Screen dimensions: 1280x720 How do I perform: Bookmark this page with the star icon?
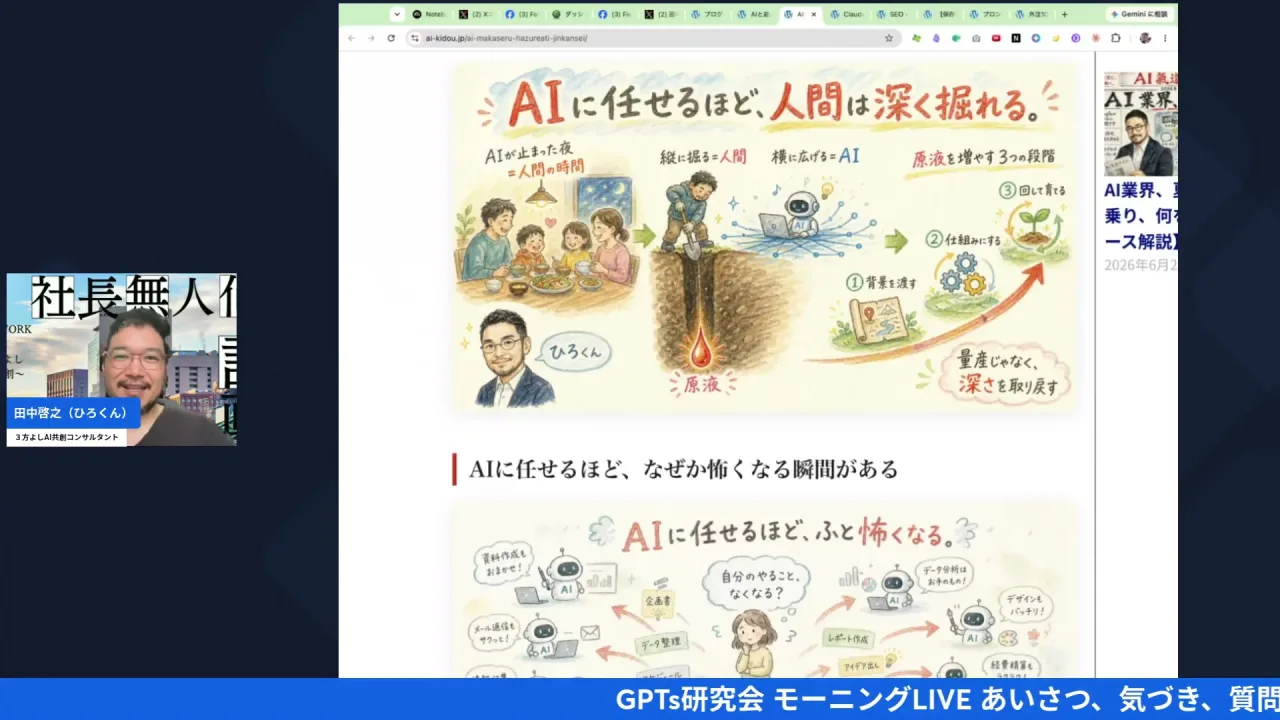point(888,38)
